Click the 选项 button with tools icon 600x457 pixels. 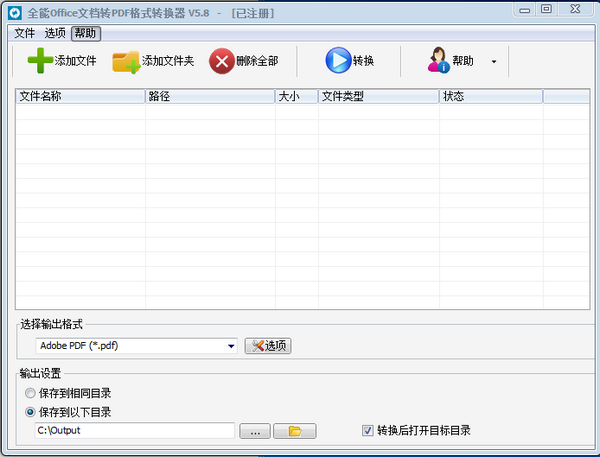coord(268,346)
